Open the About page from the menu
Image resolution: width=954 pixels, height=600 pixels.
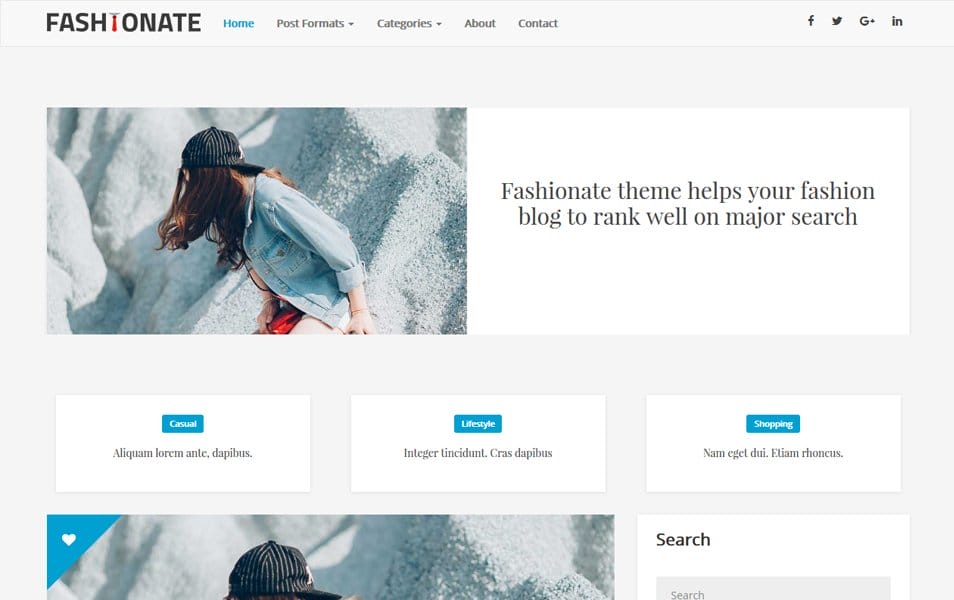point(479,23)
